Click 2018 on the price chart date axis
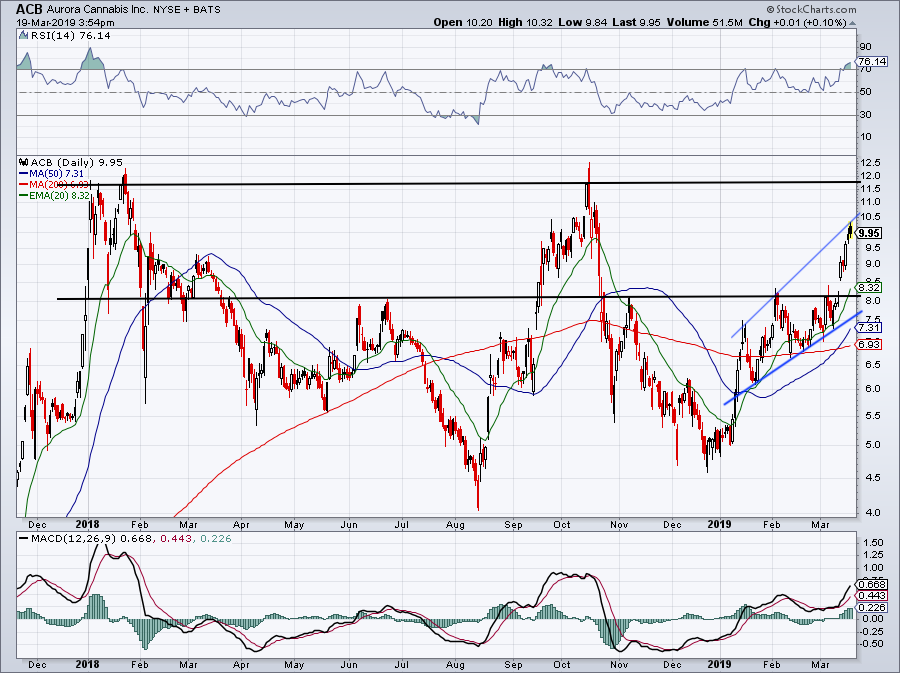The image size is (900, 673). (87, 524)
